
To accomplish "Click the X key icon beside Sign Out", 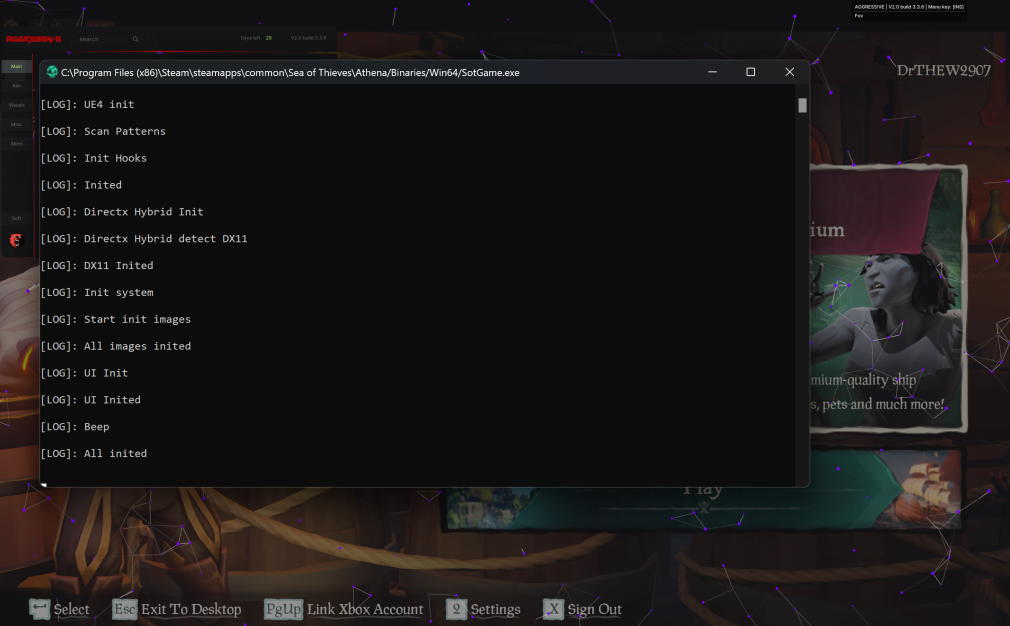I will [x=553, y=609].
